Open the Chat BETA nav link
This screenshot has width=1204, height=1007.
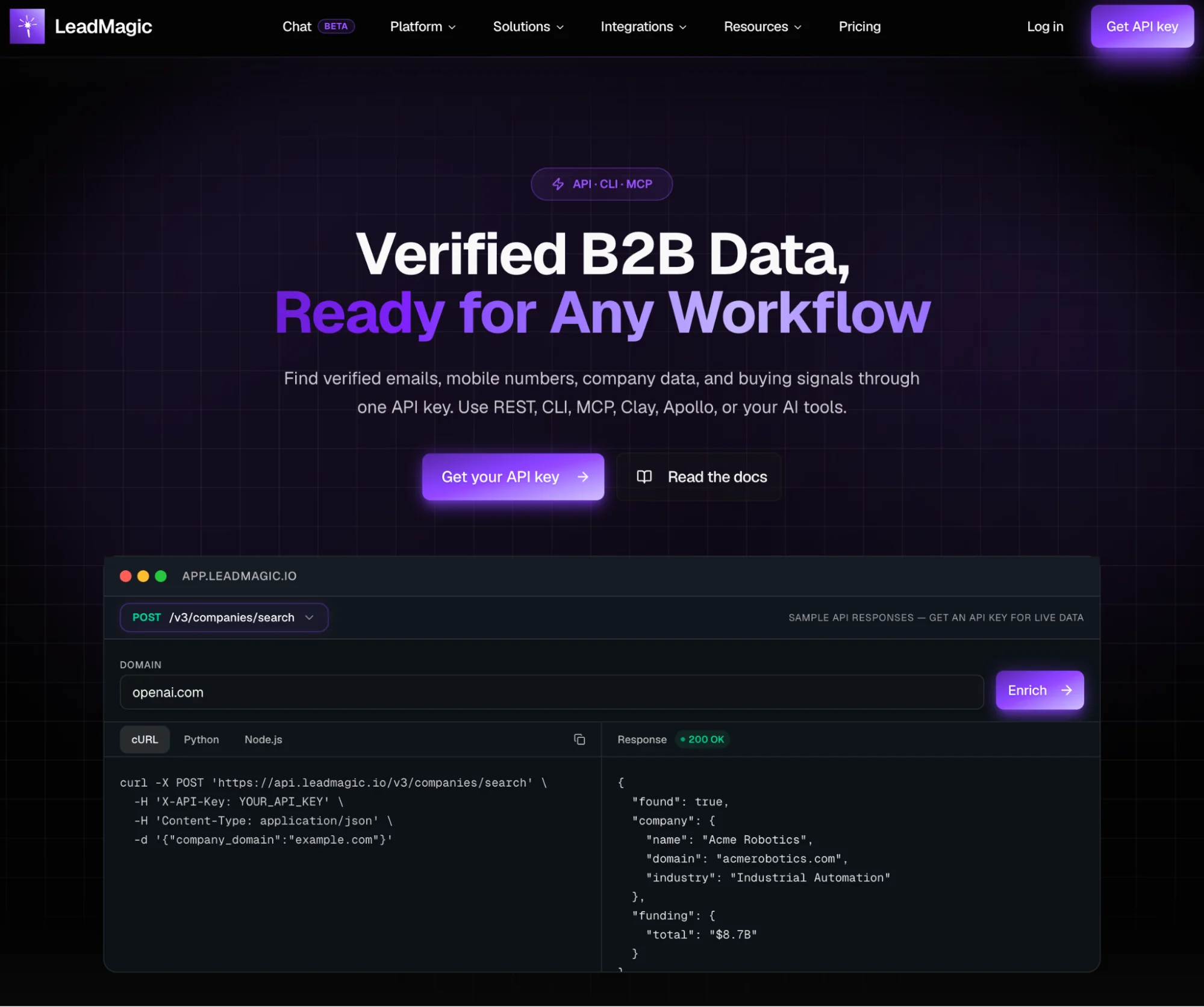tap(318, 26)
